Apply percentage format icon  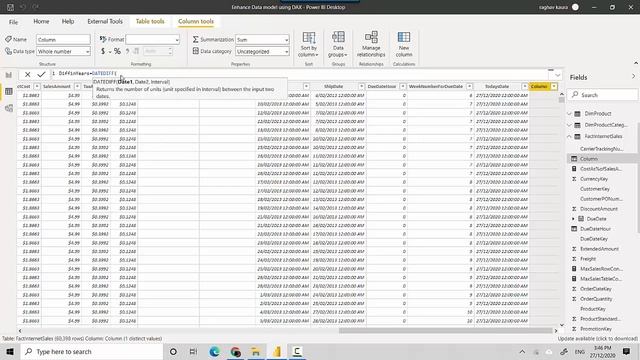tap(117, 51)
